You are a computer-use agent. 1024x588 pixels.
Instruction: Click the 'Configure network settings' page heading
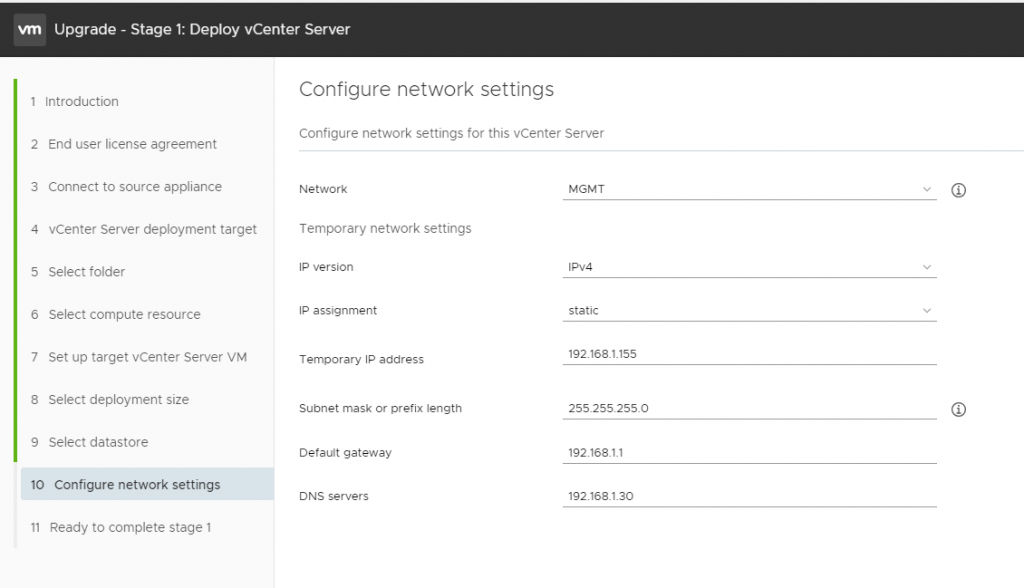tap(426, 89)
